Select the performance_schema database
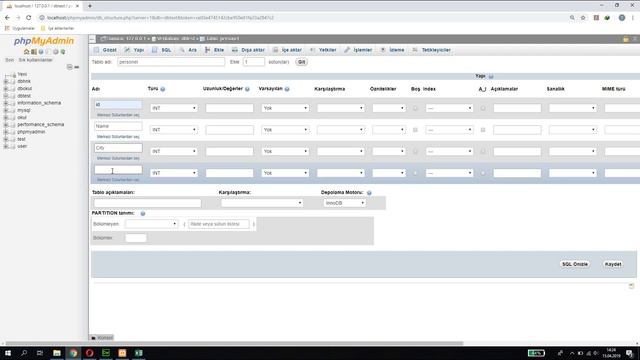The image size is (640, 360). pos(40,124)
